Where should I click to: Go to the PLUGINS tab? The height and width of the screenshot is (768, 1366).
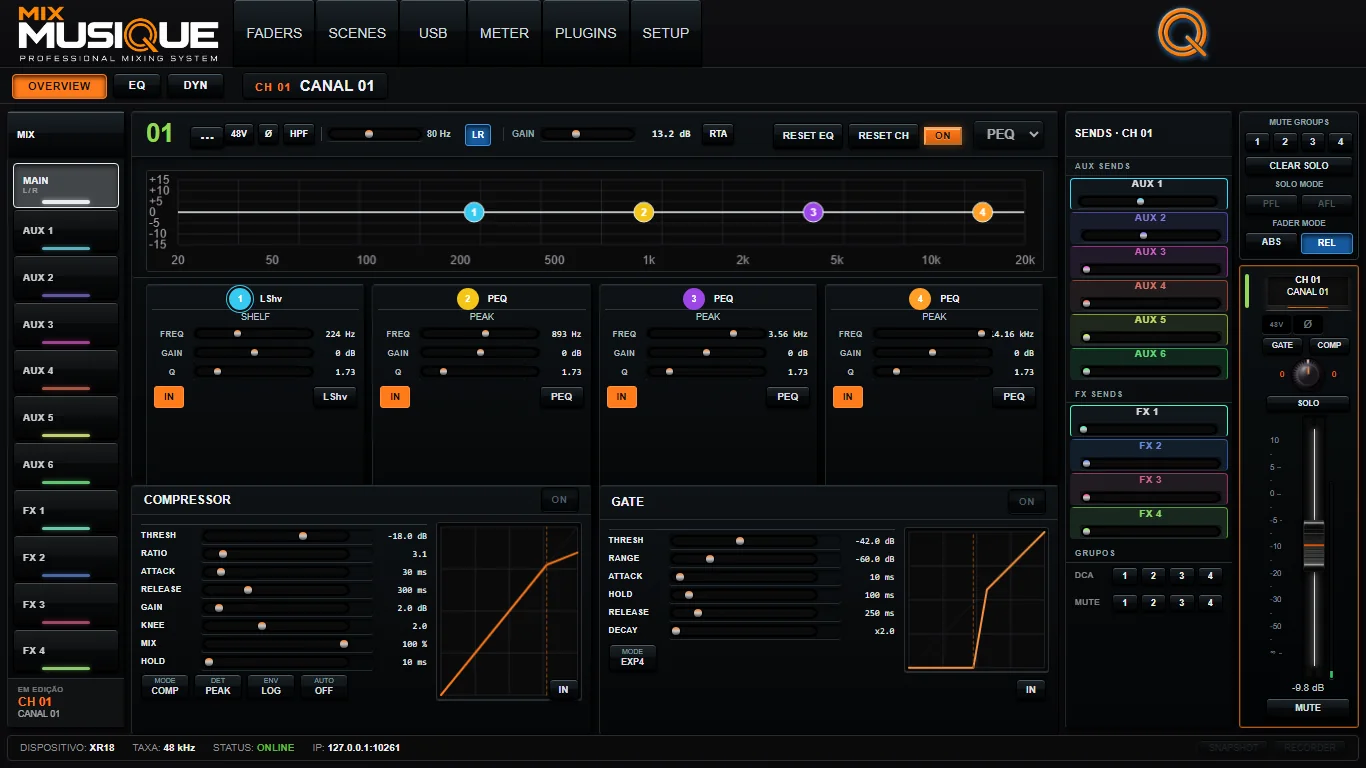pos(586,33)
